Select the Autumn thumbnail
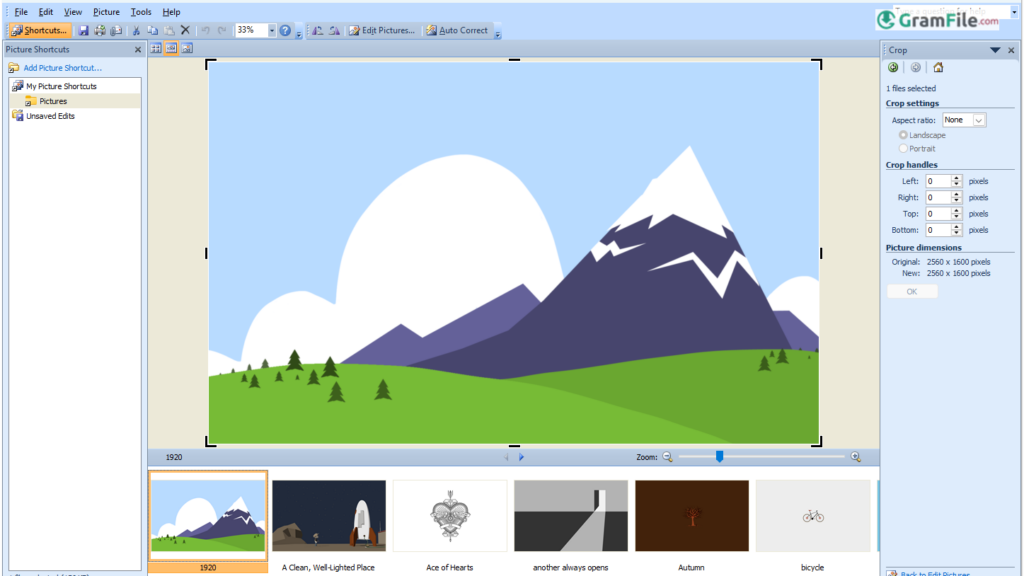Viewport: 1024px width, 576px height. click(691, 516)
